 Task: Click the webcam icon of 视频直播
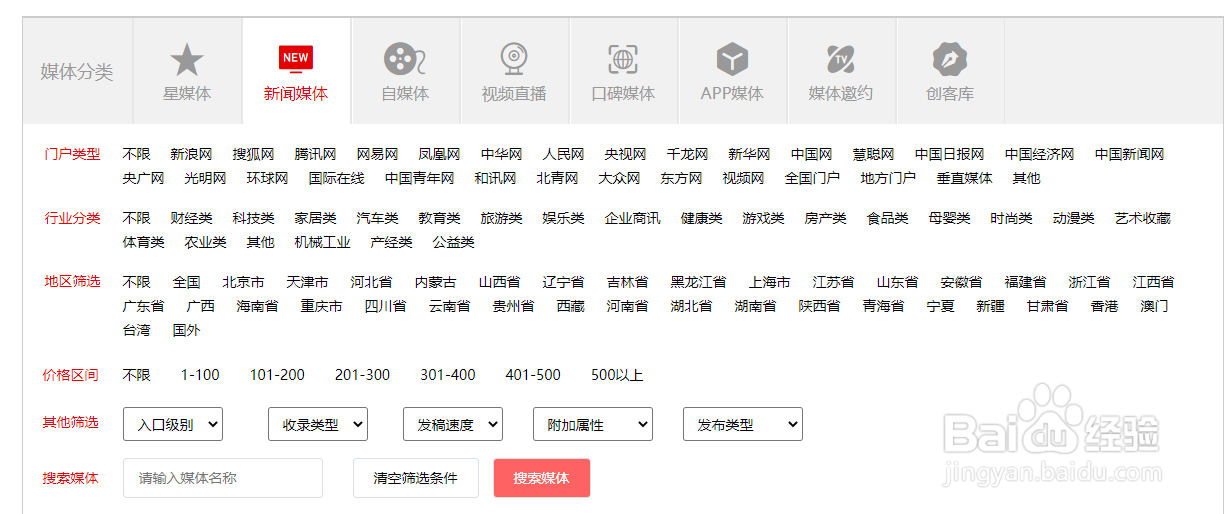pyautogui.click(x=514, y=59)
